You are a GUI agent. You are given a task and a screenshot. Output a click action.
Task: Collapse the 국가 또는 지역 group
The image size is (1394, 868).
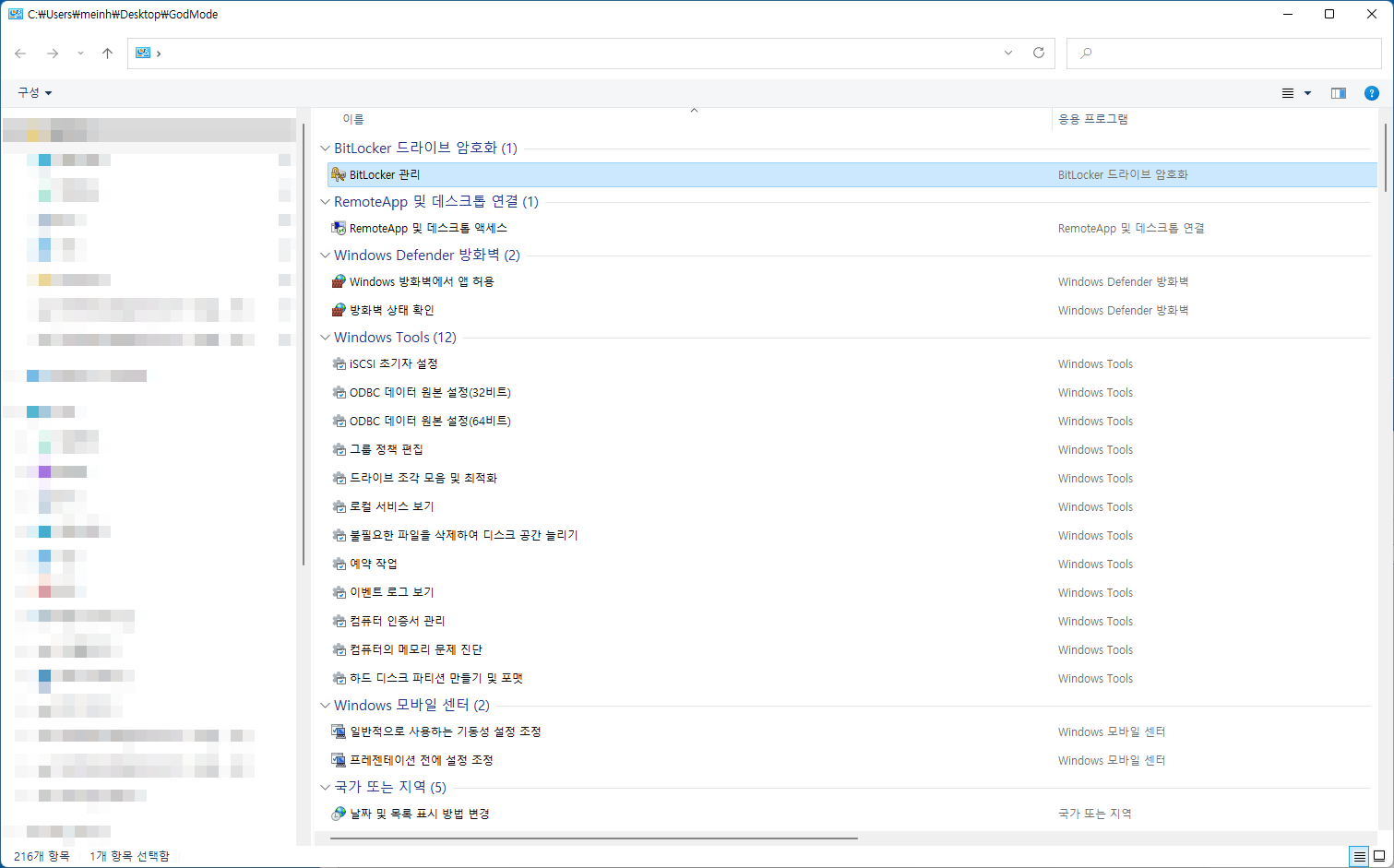(325, 787)
